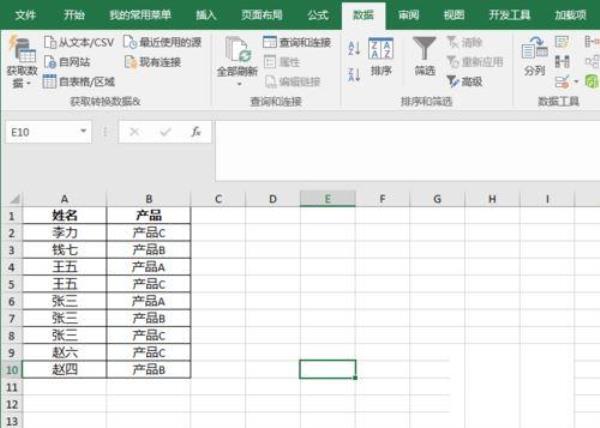600x428 pixels.
Task: Expand the 获取数据 dropdown arrow
Action: (x=29, y=83)
